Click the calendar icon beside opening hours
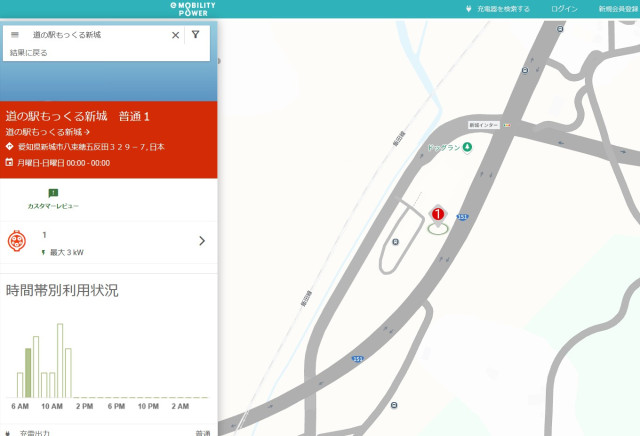 [x=9, y=162]
